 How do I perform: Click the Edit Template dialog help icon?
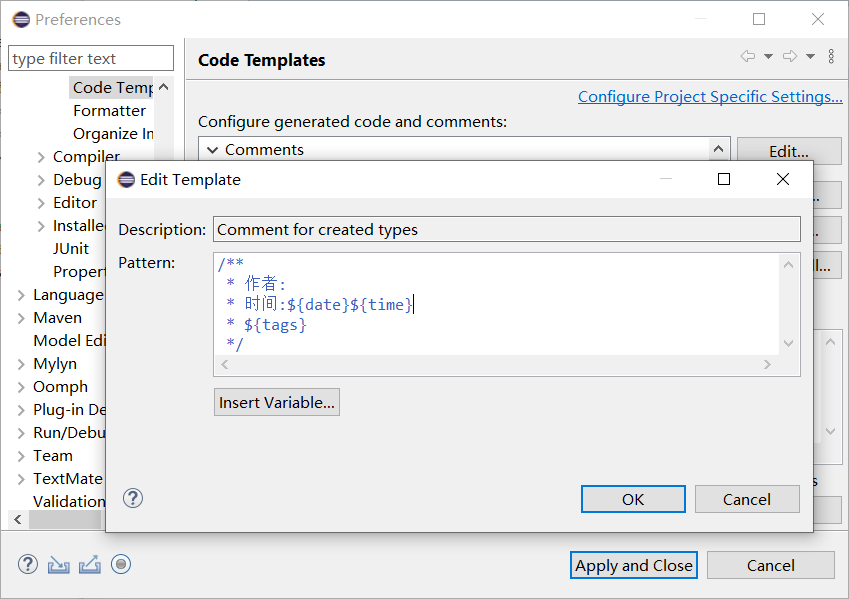point(133,498)
